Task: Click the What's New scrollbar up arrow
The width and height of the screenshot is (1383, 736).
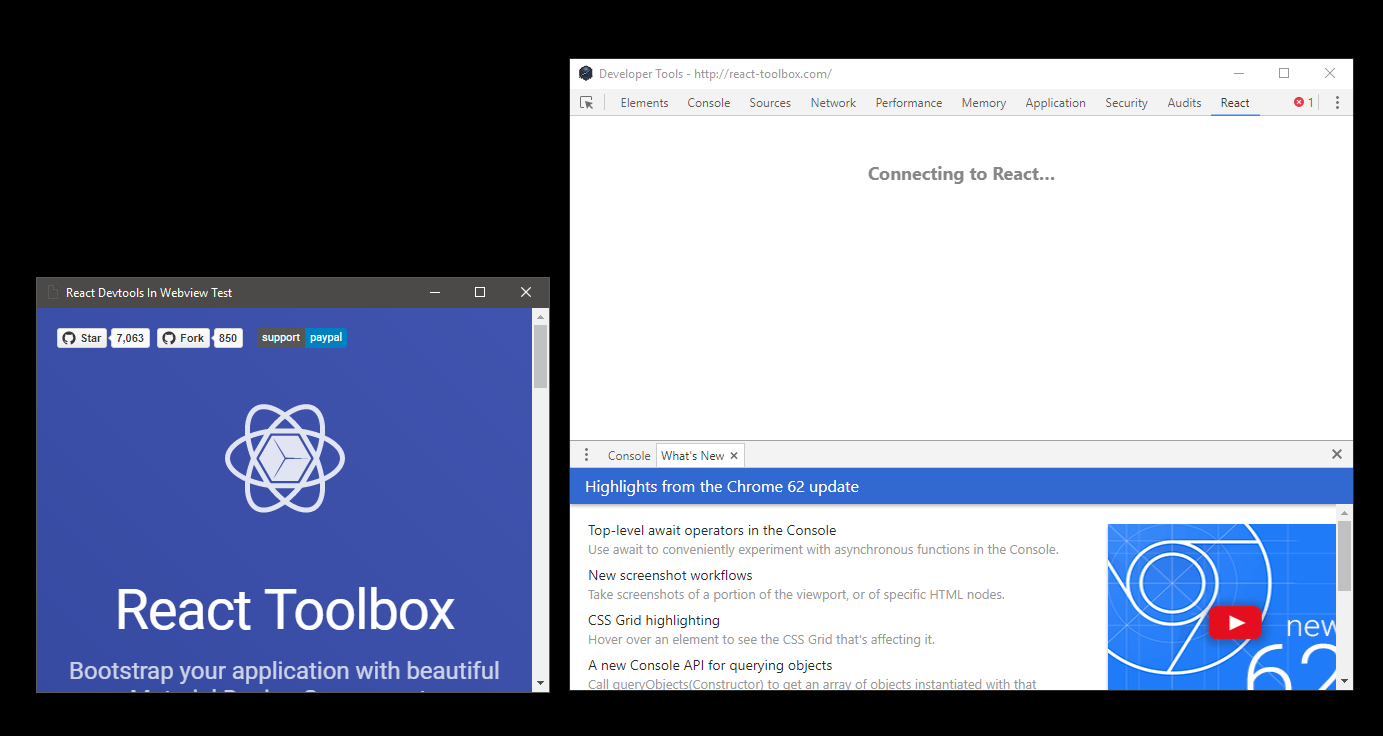Action: point(1345,512)
